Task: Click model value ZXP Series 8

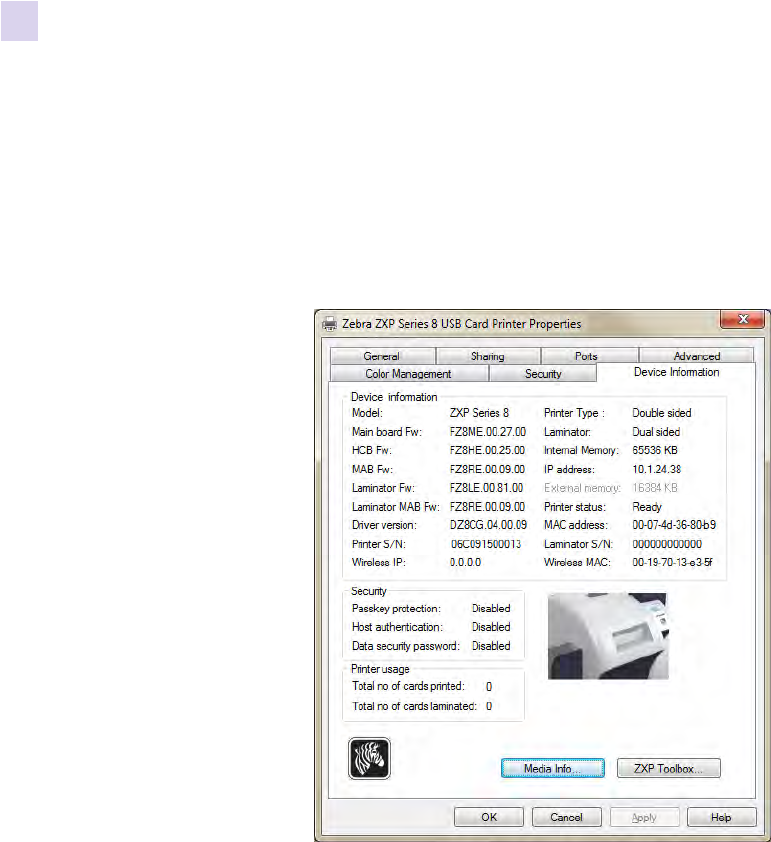Action: coord(479,413)
